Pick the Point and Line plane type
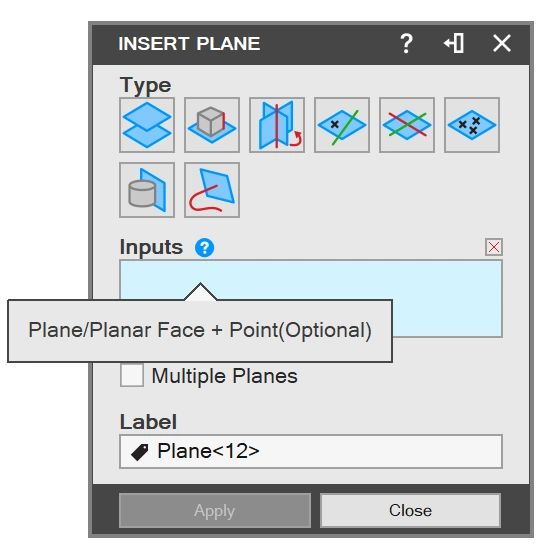554x557 pixels. pyautogui.click(x=342, y=125)
